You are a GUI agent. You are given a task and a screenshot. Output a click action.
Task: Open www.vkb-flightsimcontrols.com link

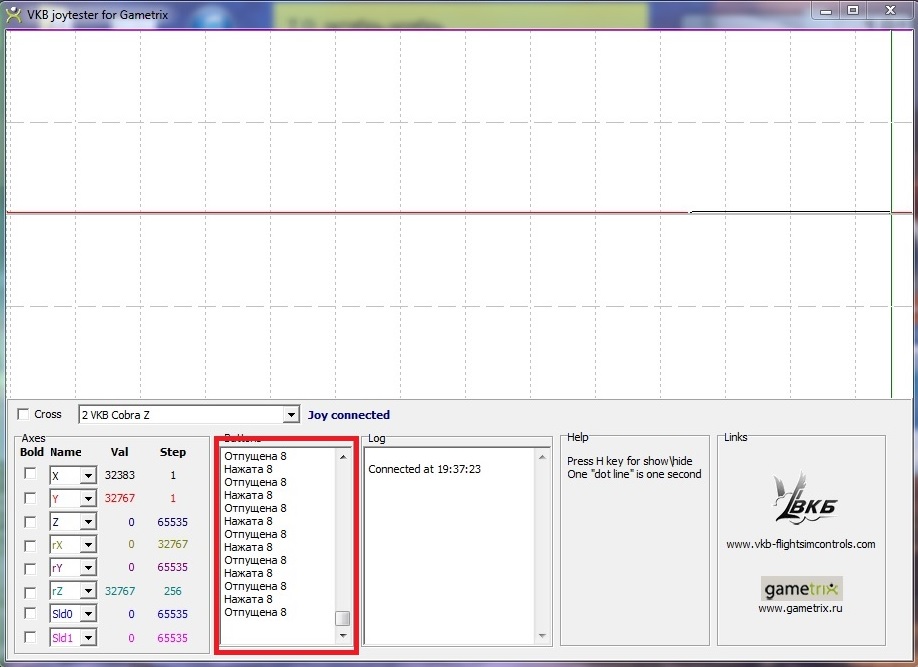point(800,544)
